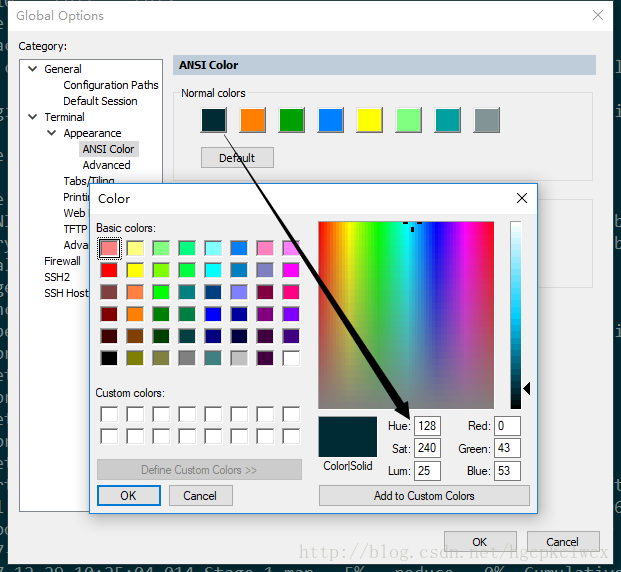This screenshot has height=572, width=621.
Task: Select ANSI Color in category tree
Action: [108, 149]
